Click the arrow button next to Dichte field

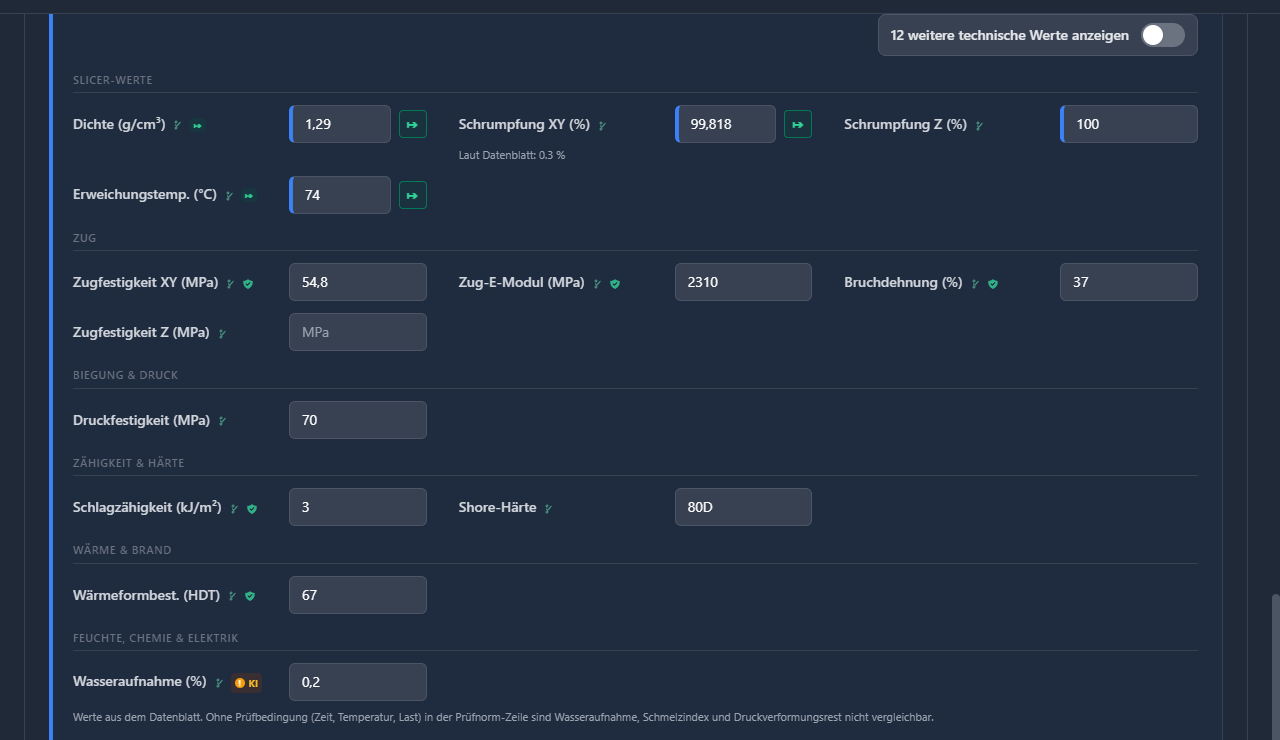[x=413, y=124]
